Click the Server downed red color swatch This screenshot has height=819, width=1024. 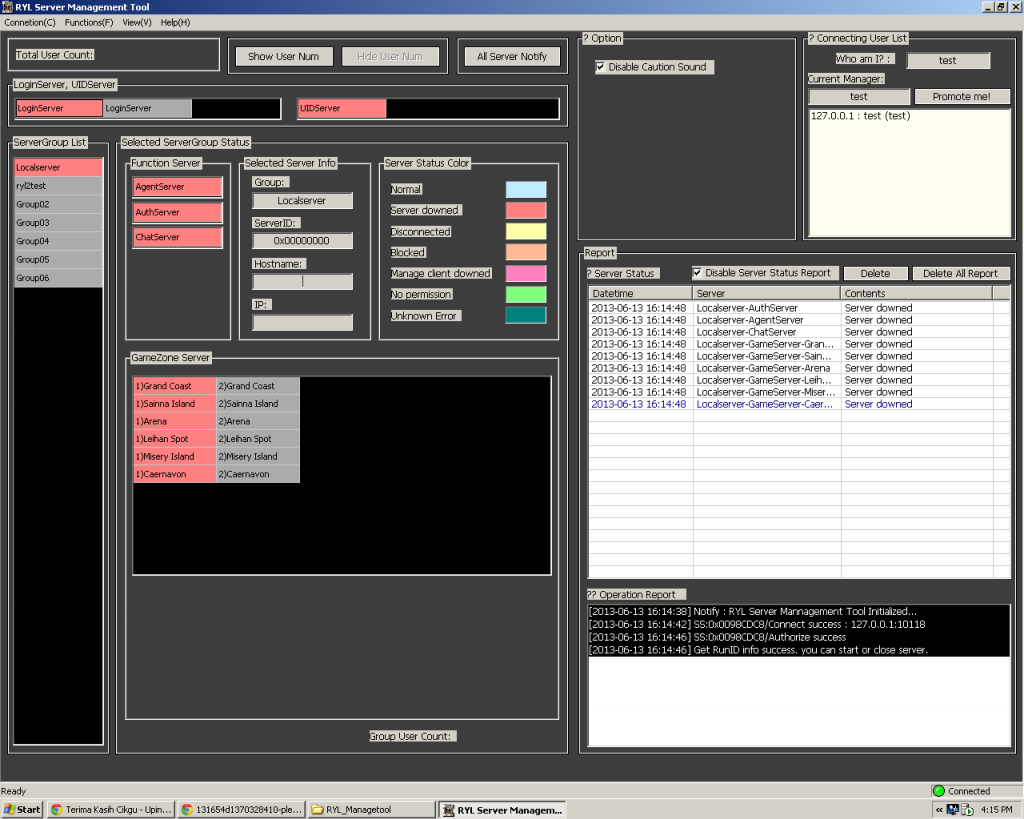(526, 211)
